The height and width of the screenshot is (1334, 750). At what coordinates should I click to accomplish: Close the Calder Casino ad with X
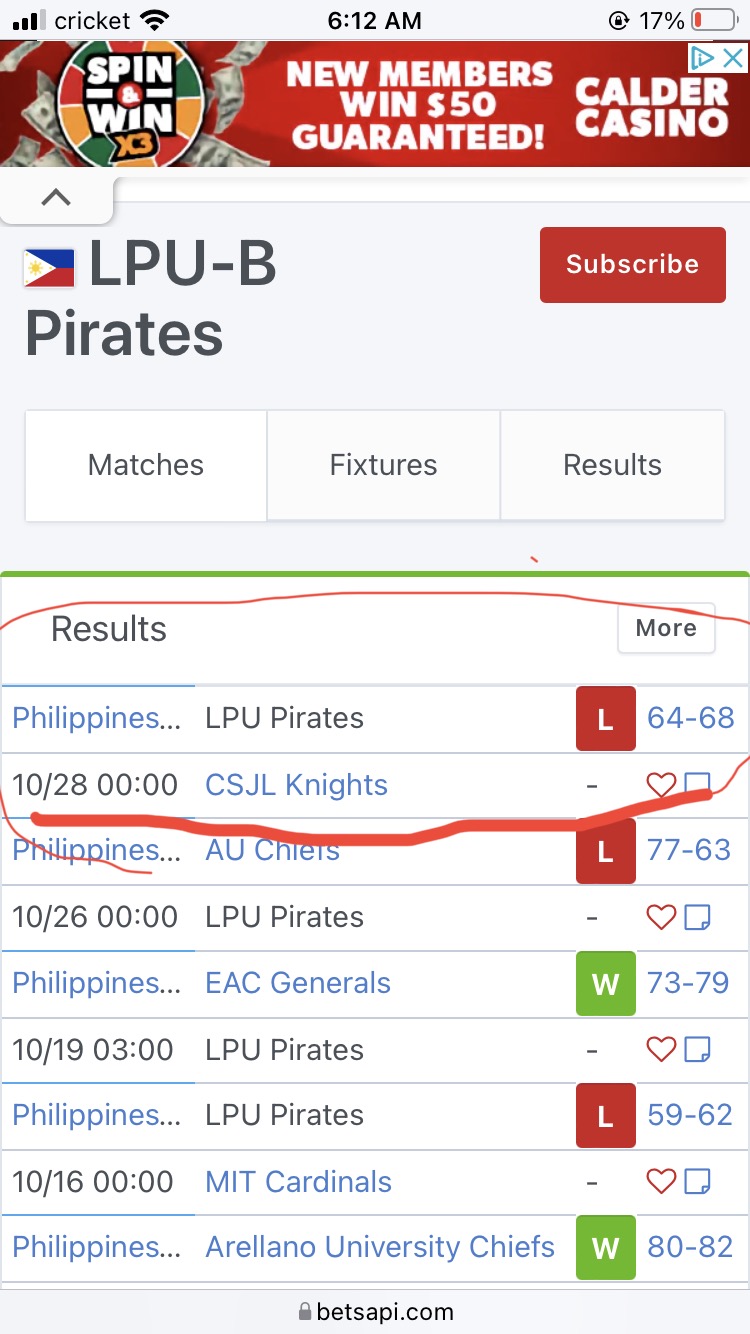coord(734,58)
